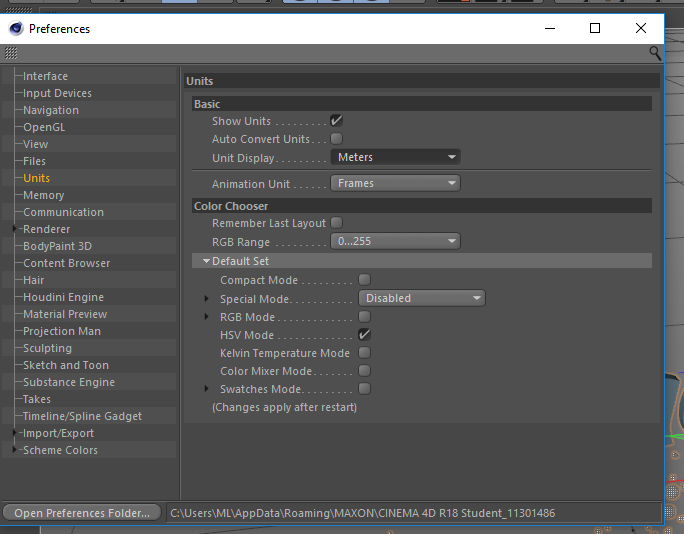
Task: Select Scheme Colors category label
Action: pos(60,450)
